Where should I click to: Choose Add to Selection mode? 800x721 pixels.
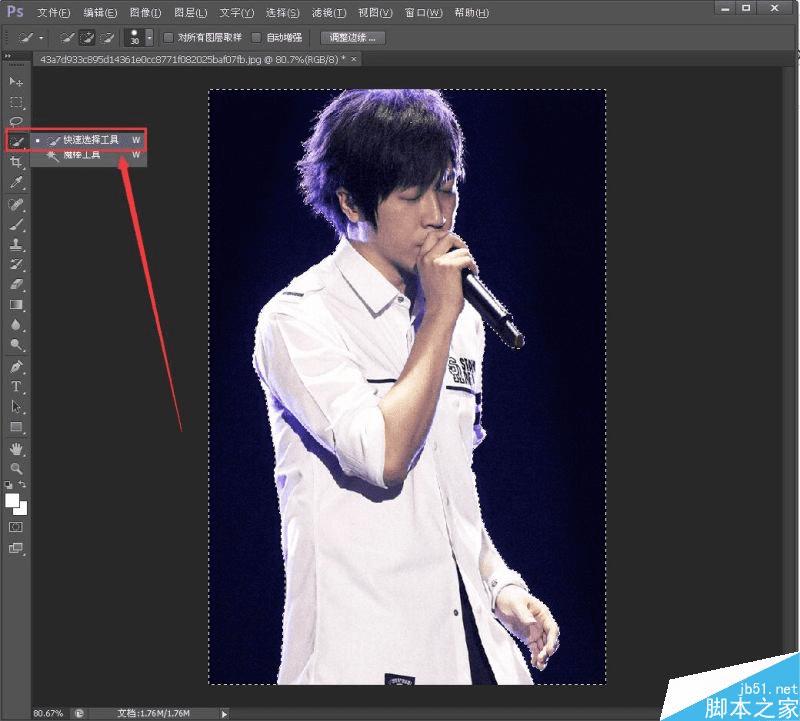87,37
